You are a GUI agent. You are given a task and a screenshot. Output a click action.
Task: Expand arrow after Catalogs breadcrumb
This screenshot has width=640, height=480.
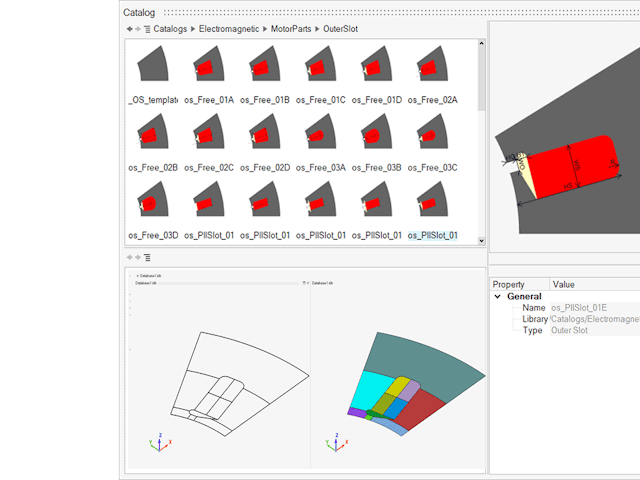coord(193,29)
